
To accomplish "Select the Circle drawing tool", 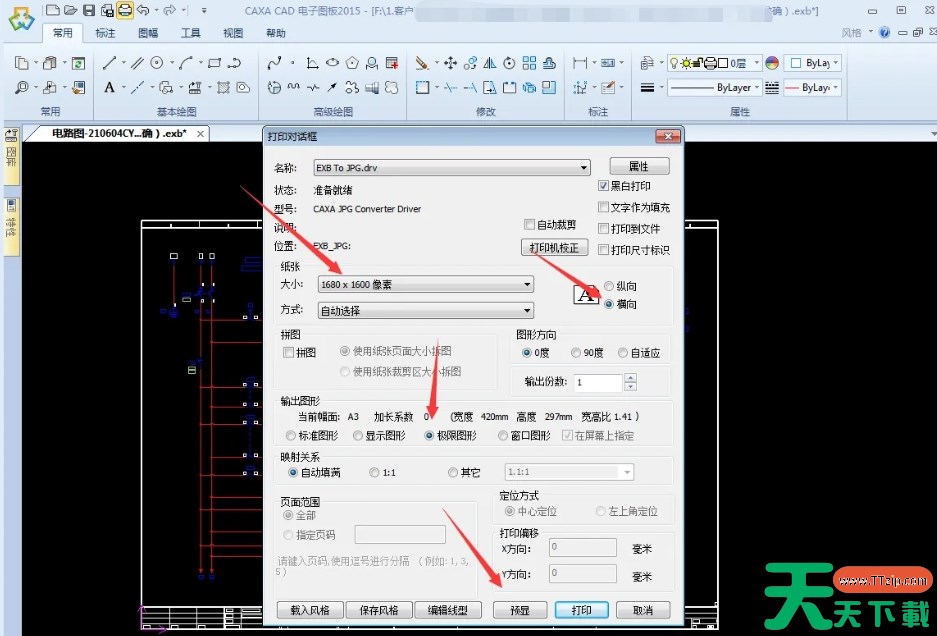I will coord(157,63).
